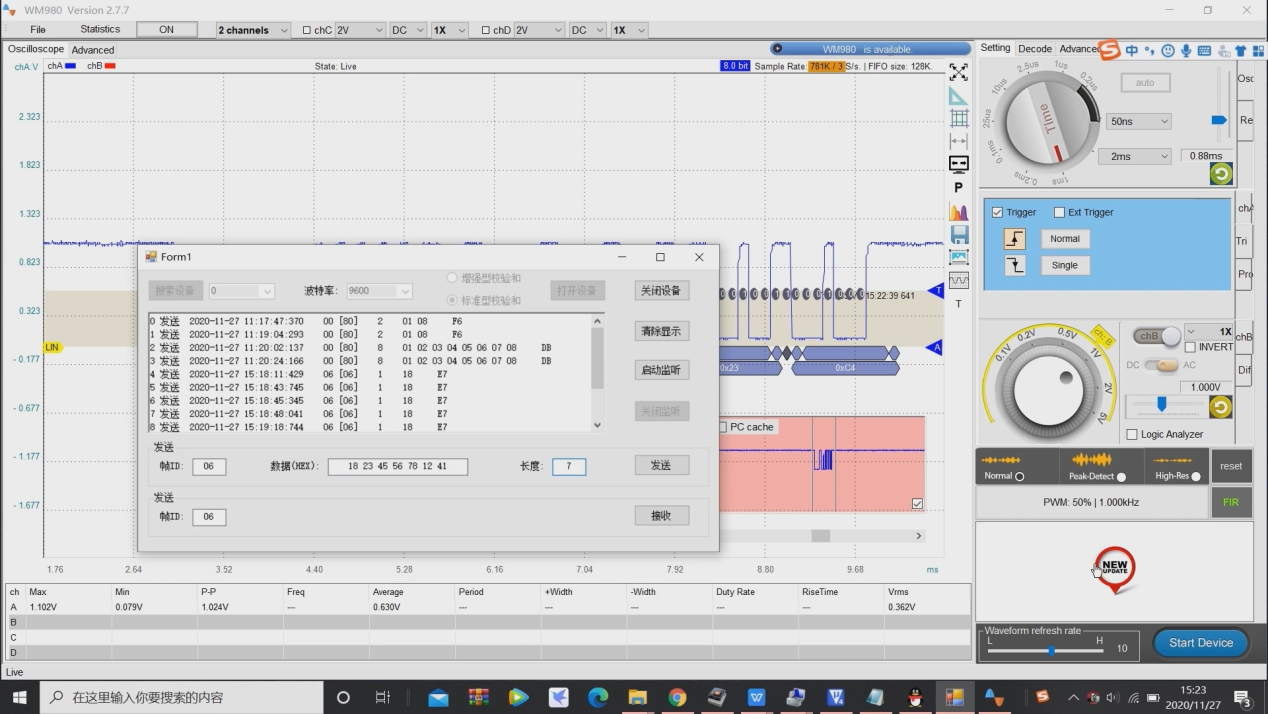Toggle the chB channel switch
Screen dimensions: 1268x714
[x=1157, y=337]
